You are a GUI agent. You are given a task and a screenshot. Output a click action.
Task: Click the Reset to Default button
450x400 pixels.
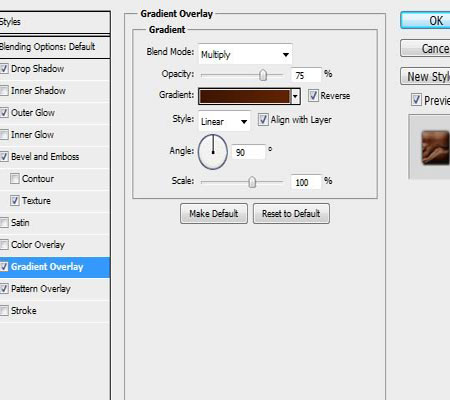(291, 214)
